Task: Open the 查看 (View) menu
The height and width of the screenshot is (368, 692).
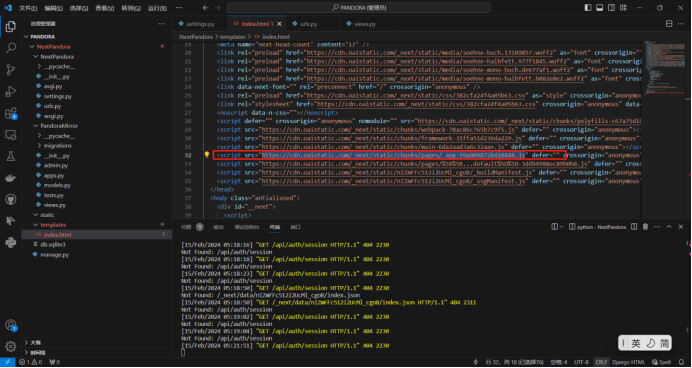Action: click(105, 8)
